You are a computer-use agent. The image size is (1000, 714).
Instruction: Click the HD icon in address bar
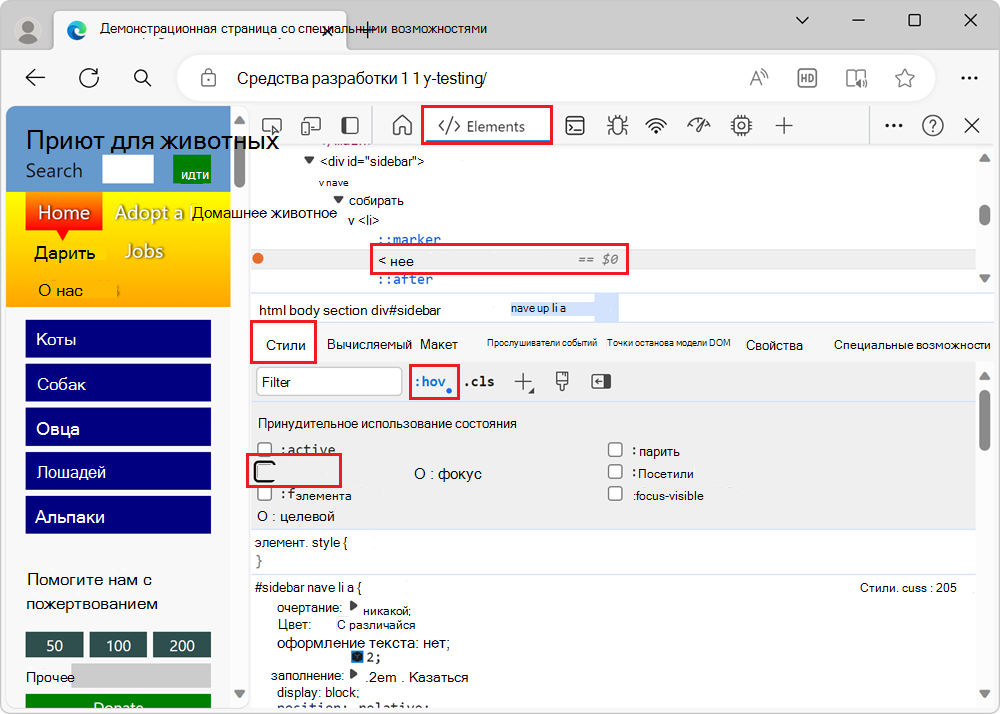tap(807, 78)
